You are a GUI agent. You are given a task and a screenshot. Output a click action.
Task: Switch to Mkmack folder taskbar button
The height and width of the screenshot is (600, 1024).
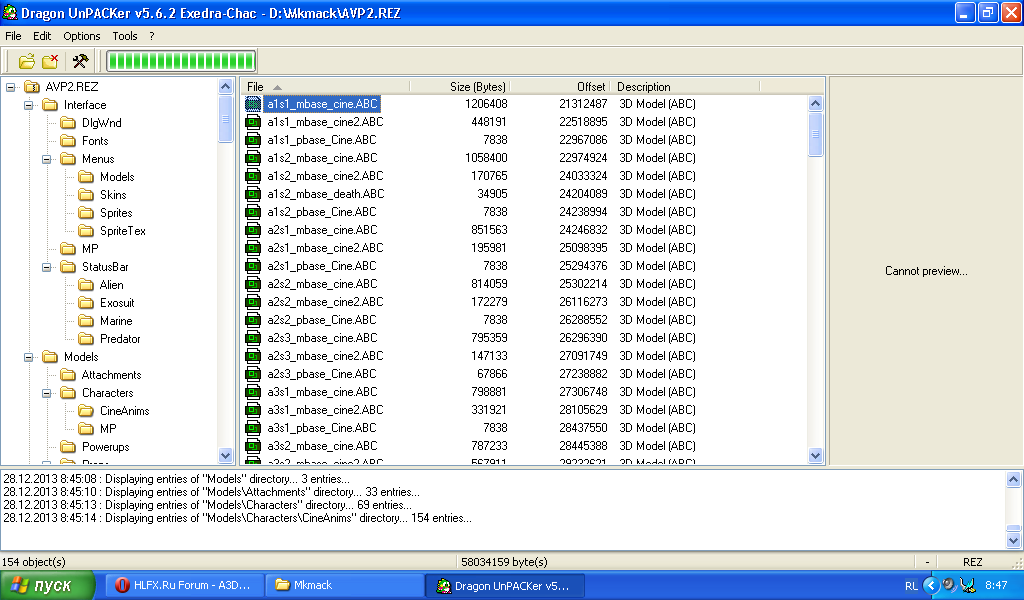[x=345, y=585]
